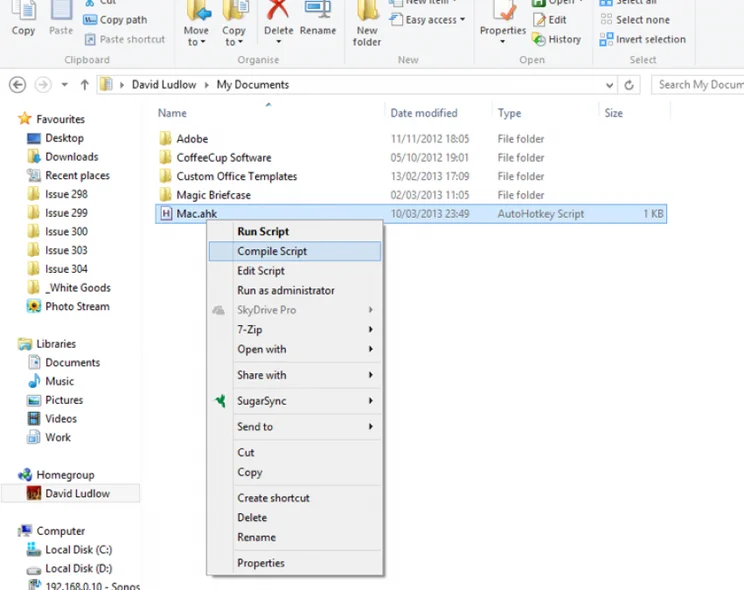Open Local Disk (C:) in sidebar
Viewport: 744px width, 590px height.
[70, 550]
